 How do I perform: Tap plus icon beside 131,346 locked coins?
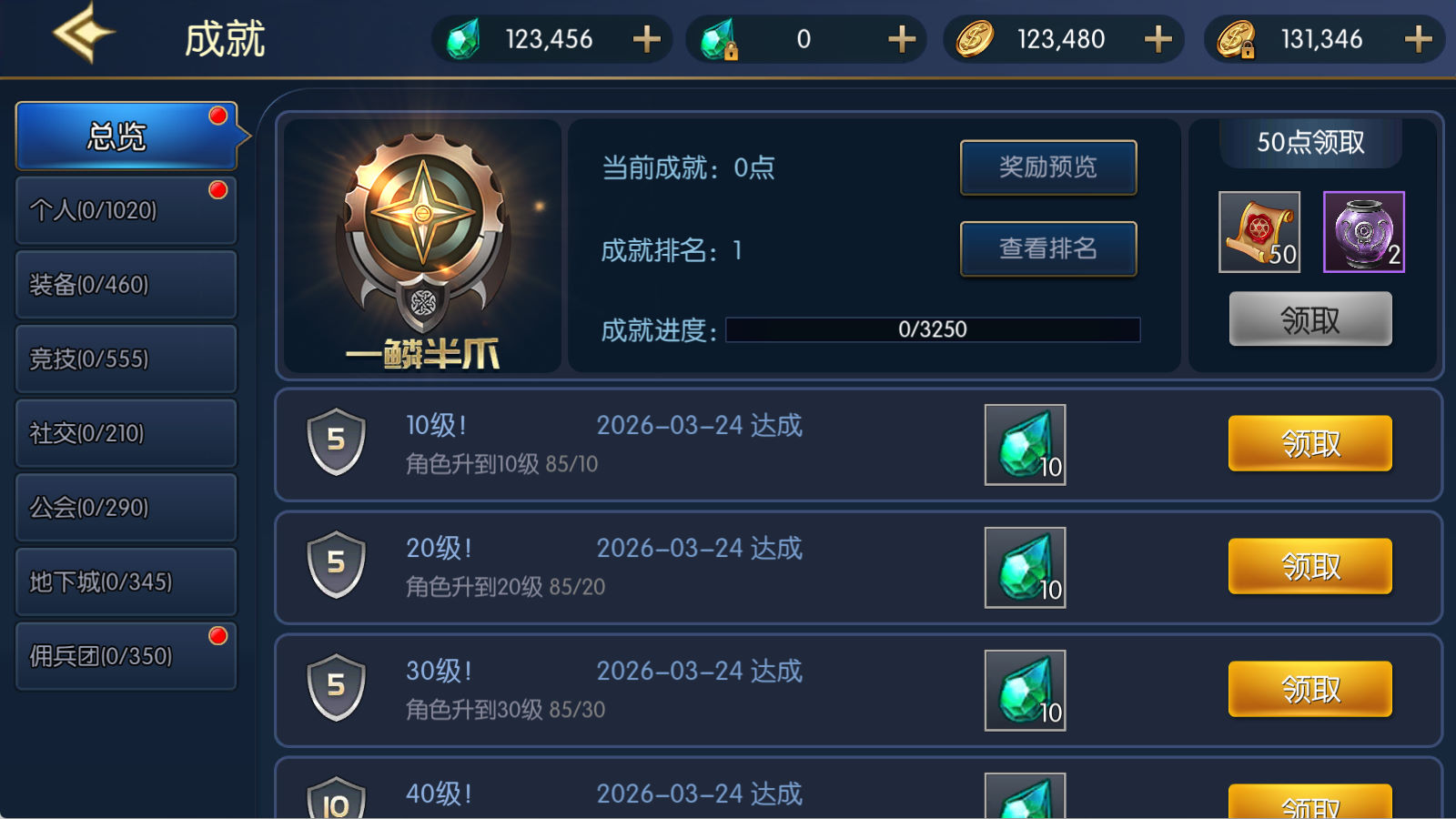point(1419,39)
